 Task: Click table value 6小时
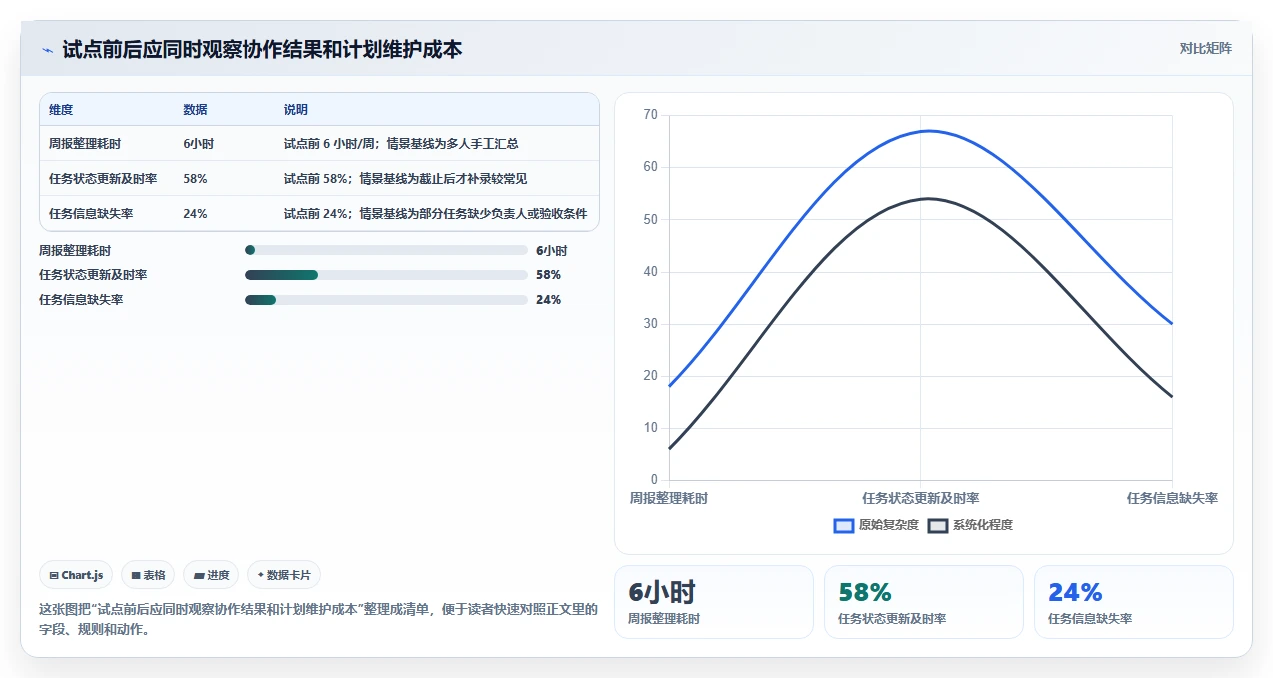coord(199,144)
